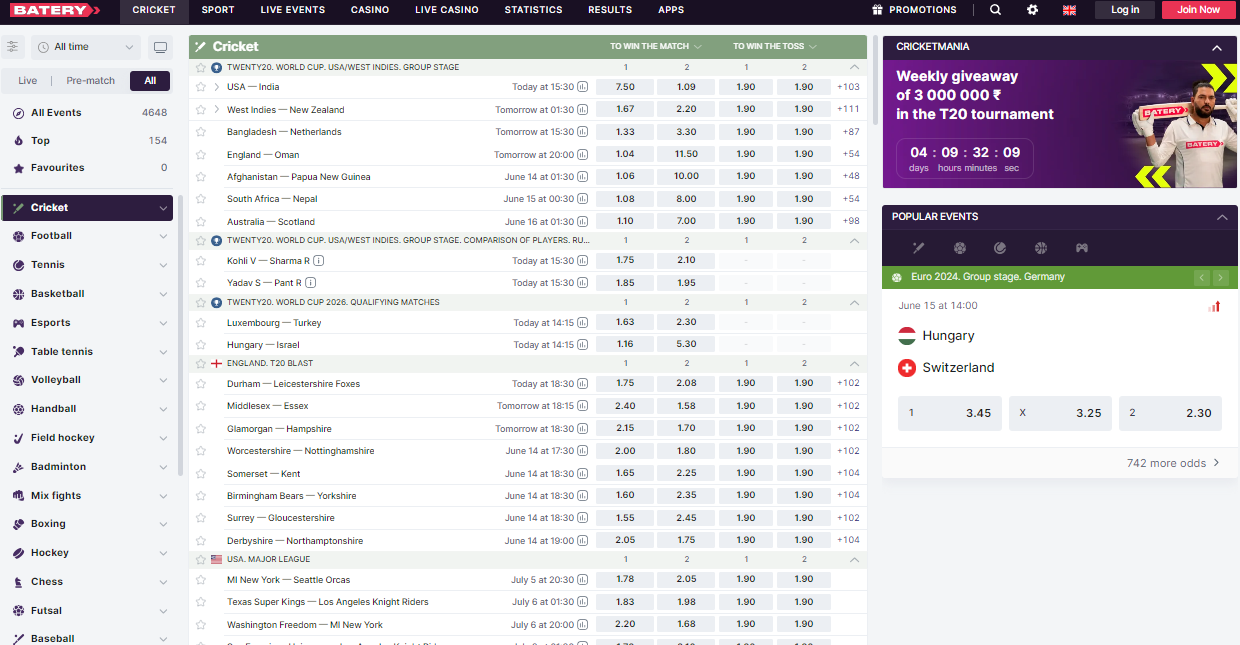Image resolution: width=1240 pixels, height=645 pixels.
Task: Open the To Win The Match market dropdown
Action: point(656,47)
